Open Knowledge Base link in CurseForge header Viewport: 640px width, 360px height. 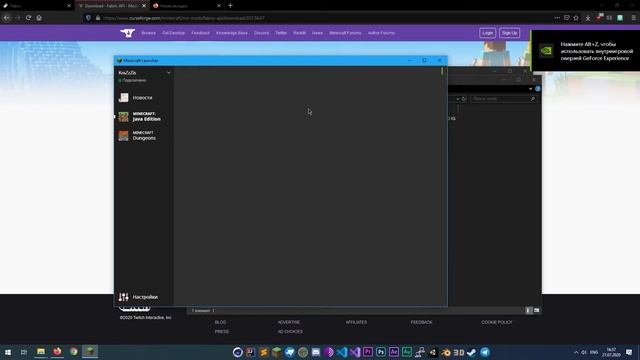click(232, 33)
